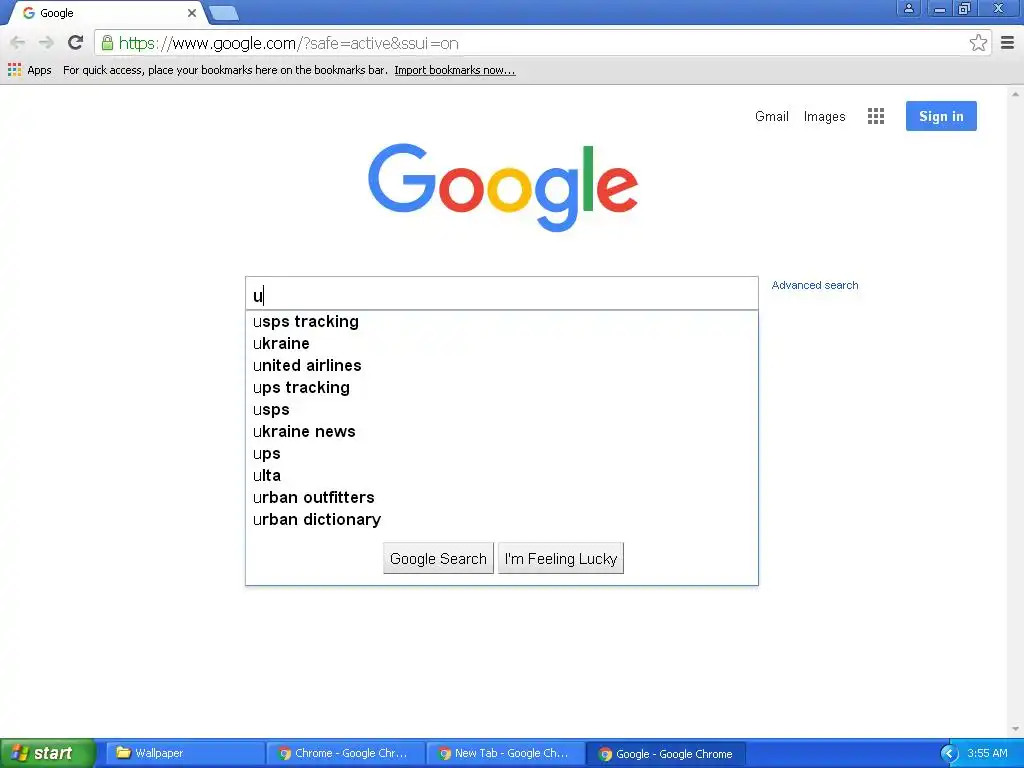Click the page scrollbar up arrow
The image size is (1024, 768).
(x=1016, y=94)
